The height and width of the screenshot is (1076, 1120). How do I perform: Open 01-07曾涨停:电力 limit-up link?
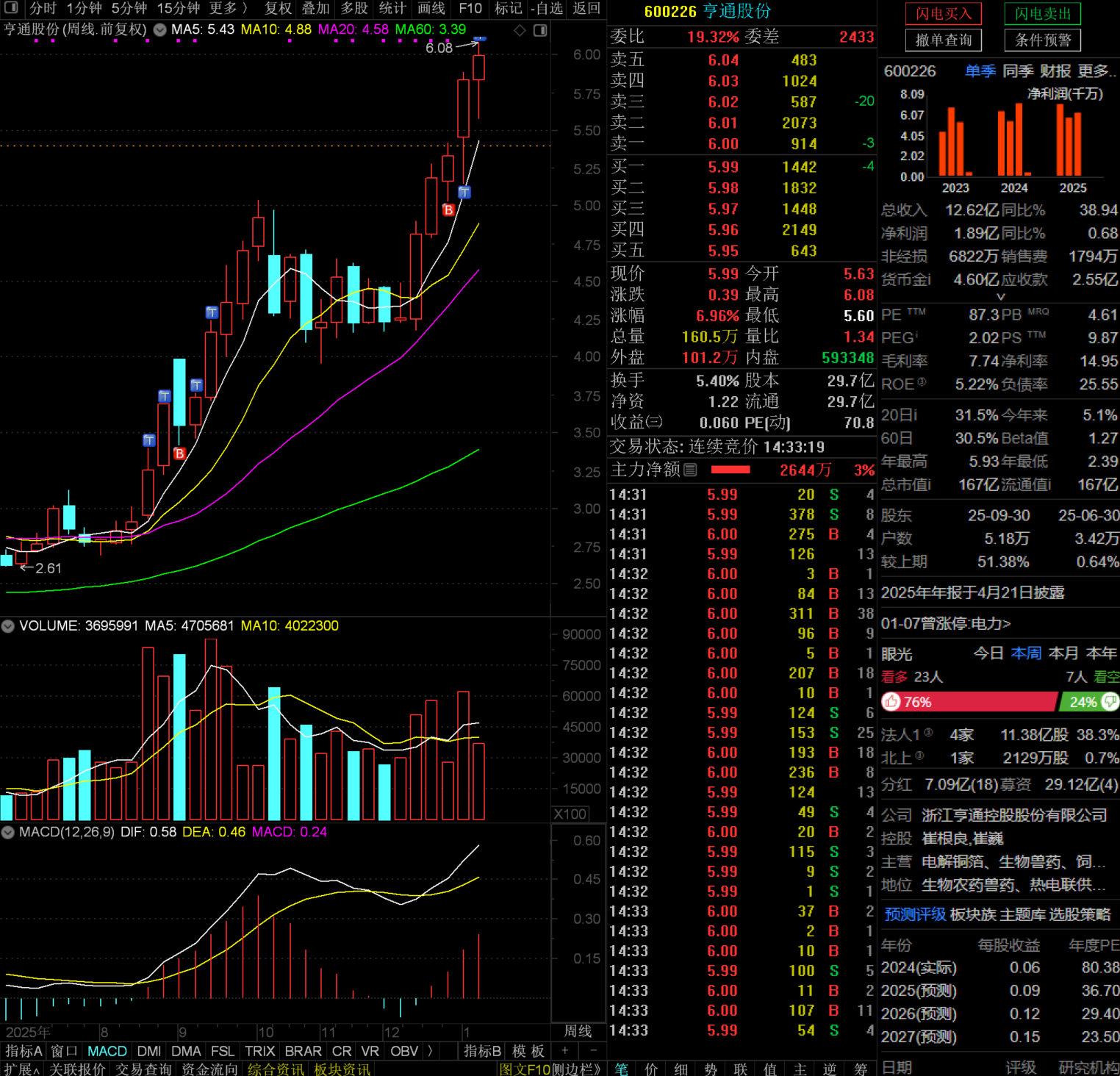point(946,623)
